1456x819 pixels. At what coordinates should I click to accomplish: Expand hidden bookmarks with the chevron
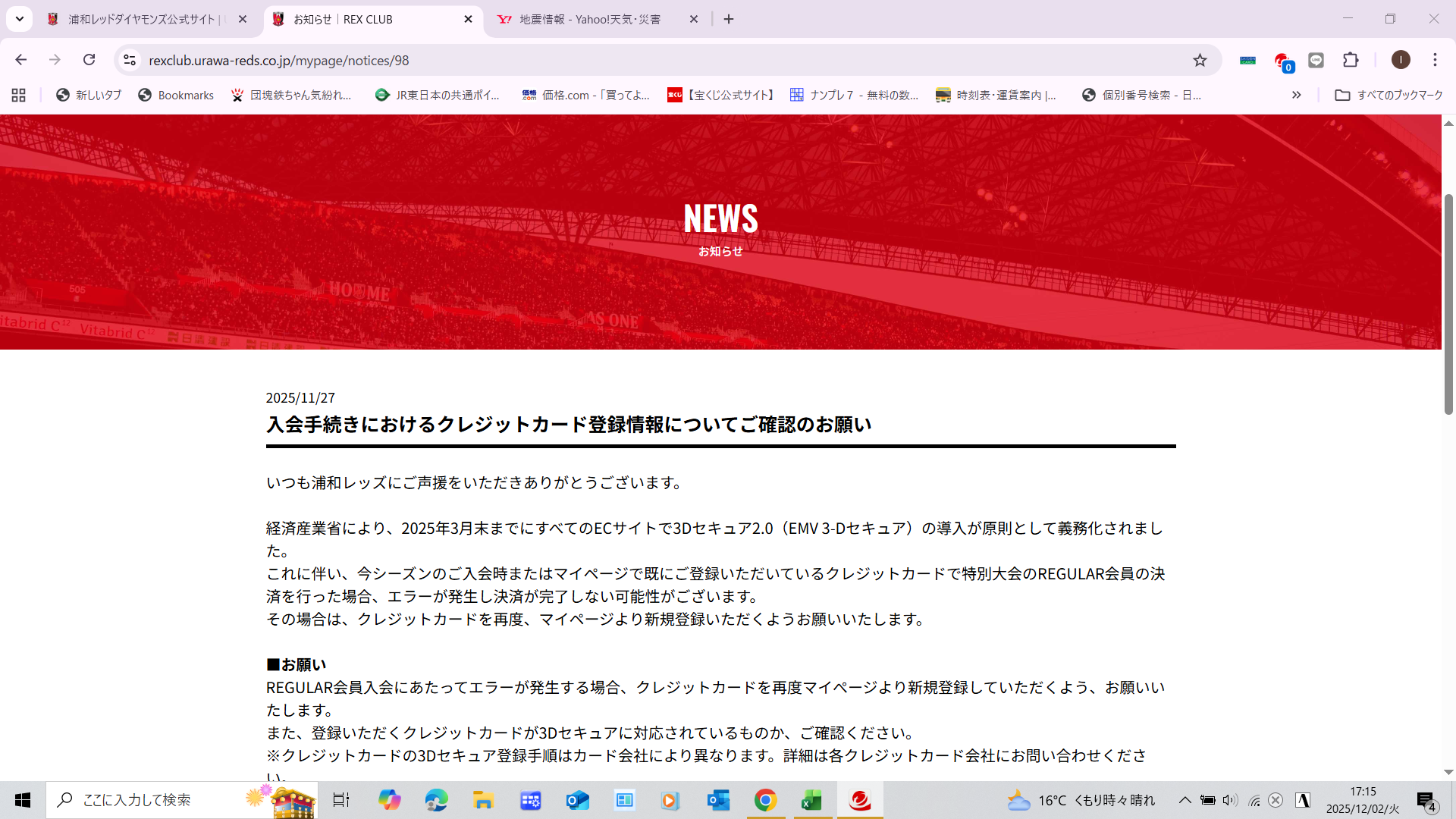coord(1296,95)
